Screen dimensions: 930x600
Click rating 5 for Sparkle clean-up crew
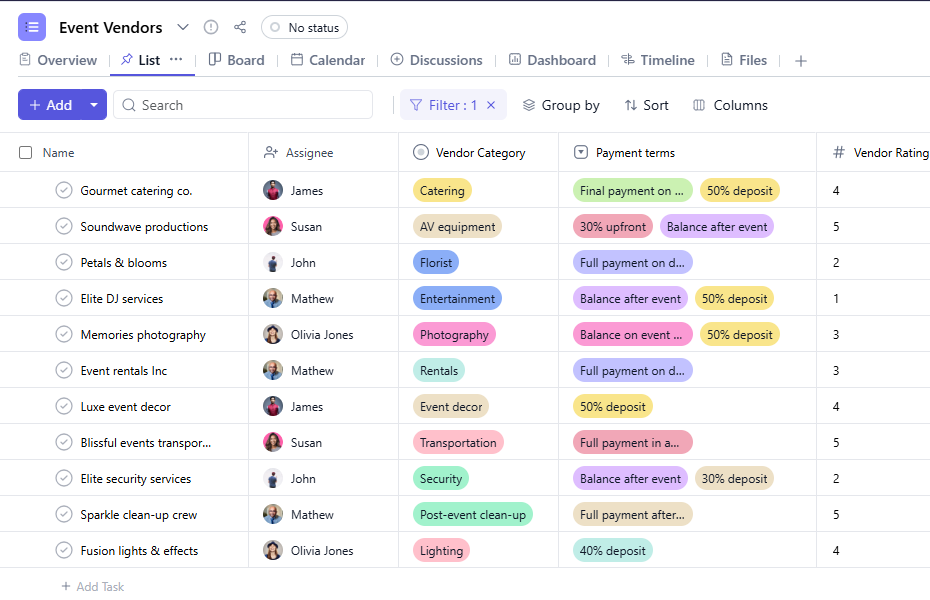point(836,515)
